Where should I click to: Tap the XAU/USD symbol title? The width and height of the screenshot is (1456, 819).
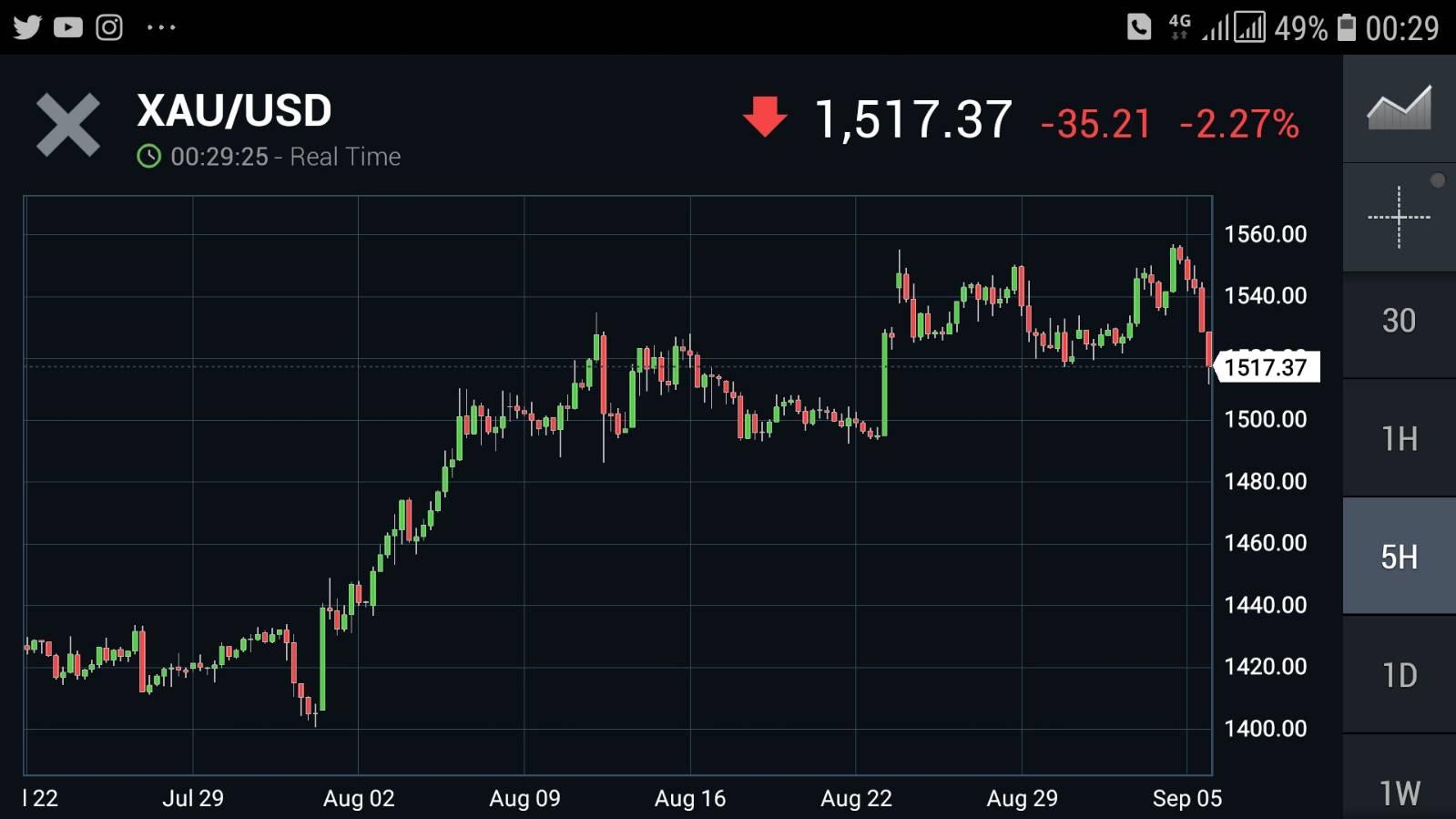[234, 111]
